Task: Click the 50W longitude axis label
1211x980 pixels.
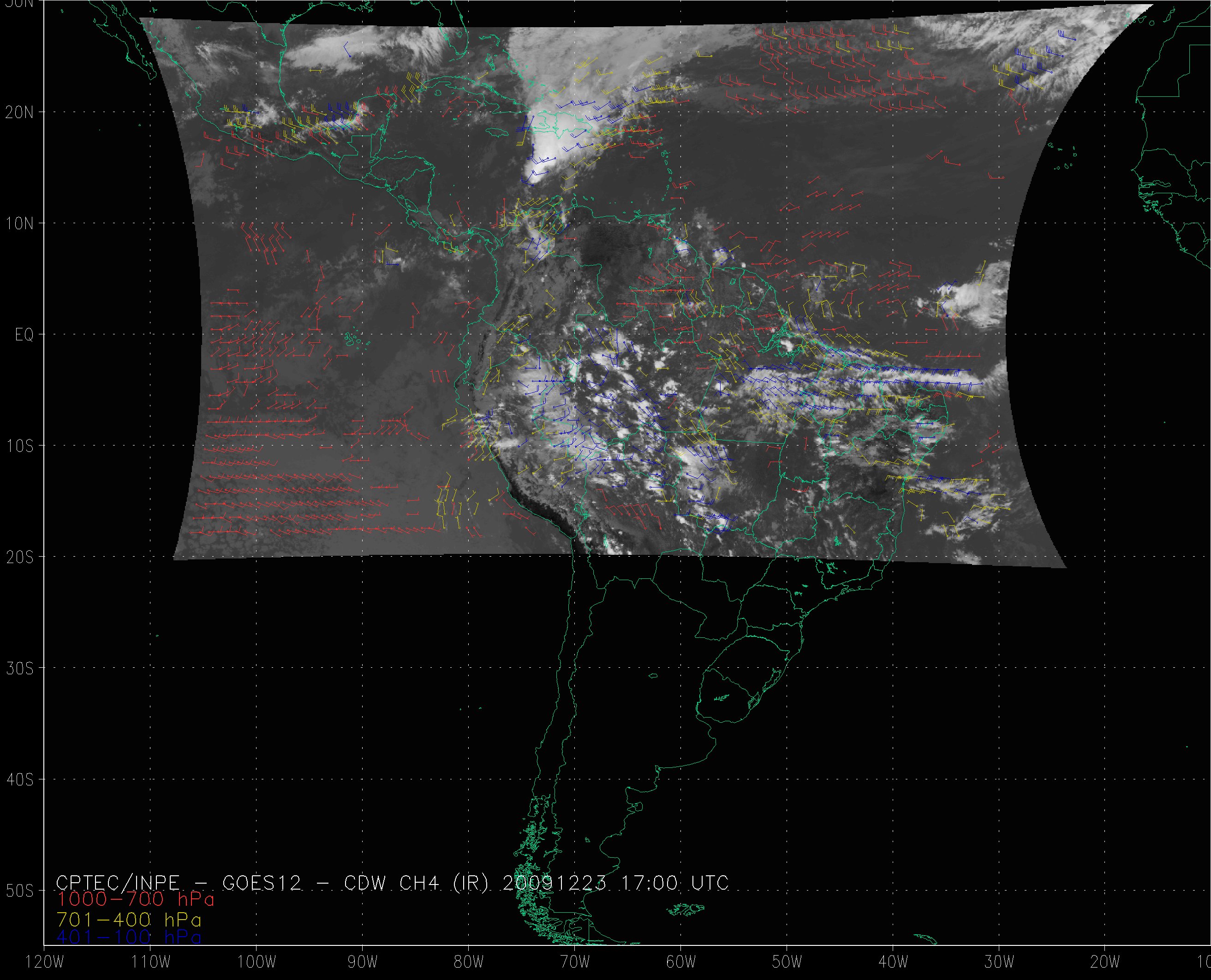Action: click(x=787, y=962)
